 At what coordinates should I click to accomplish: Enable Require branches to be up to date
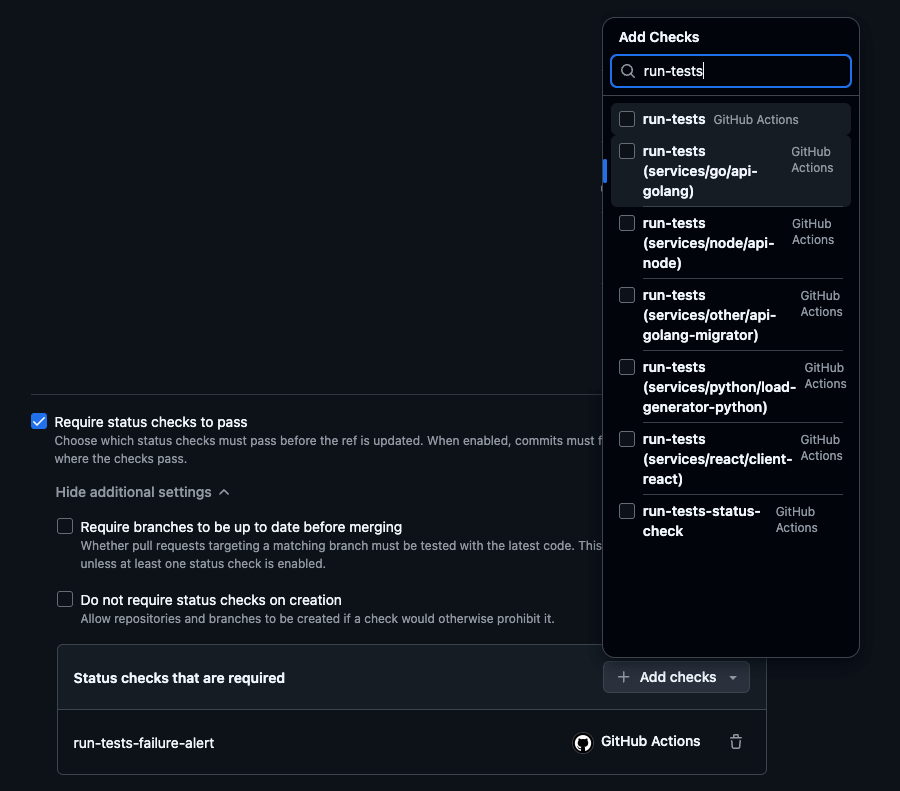coord(65,526)
